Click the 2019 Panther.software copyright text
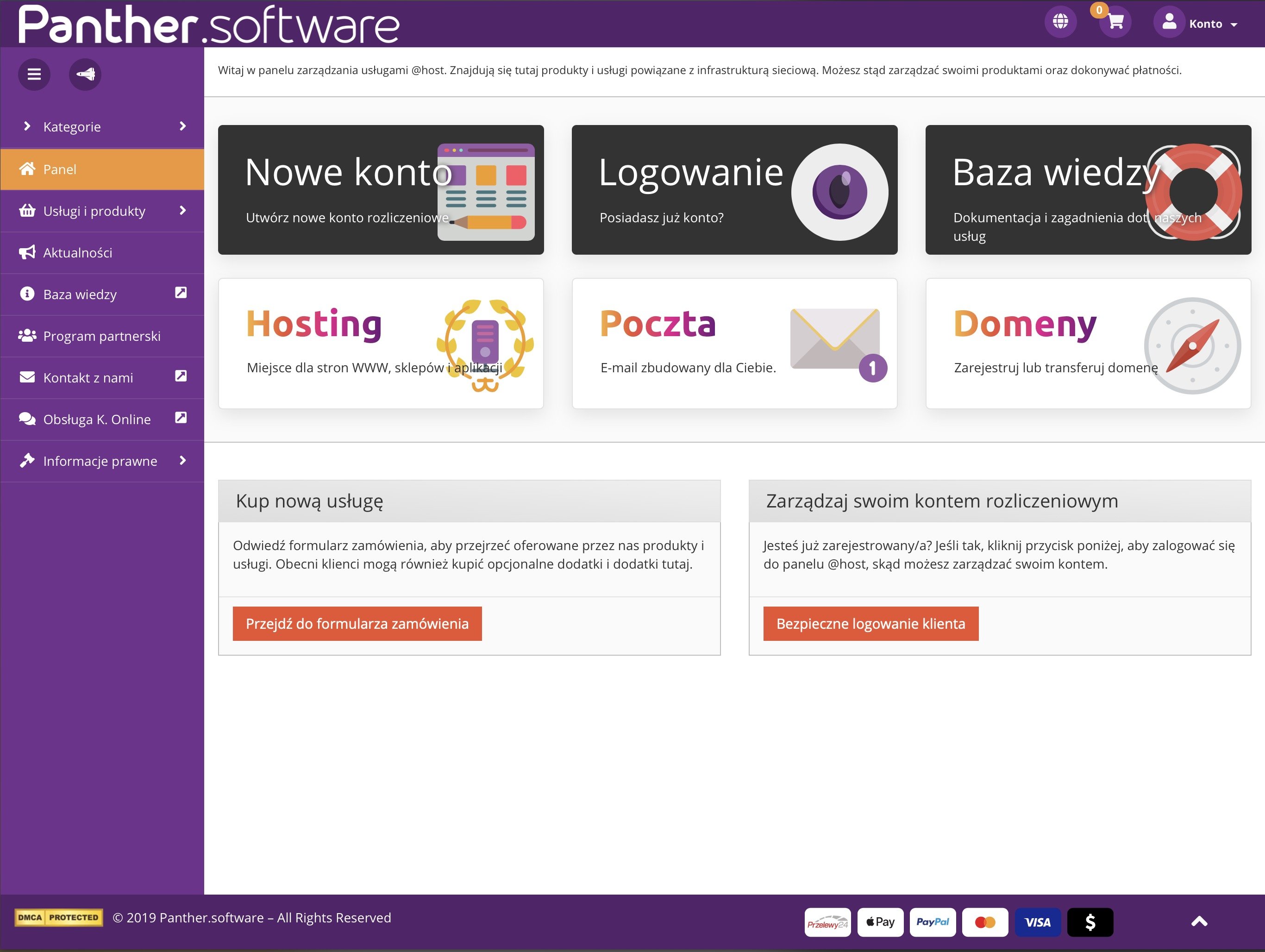 pyautogui.click(x=252, y=918)
